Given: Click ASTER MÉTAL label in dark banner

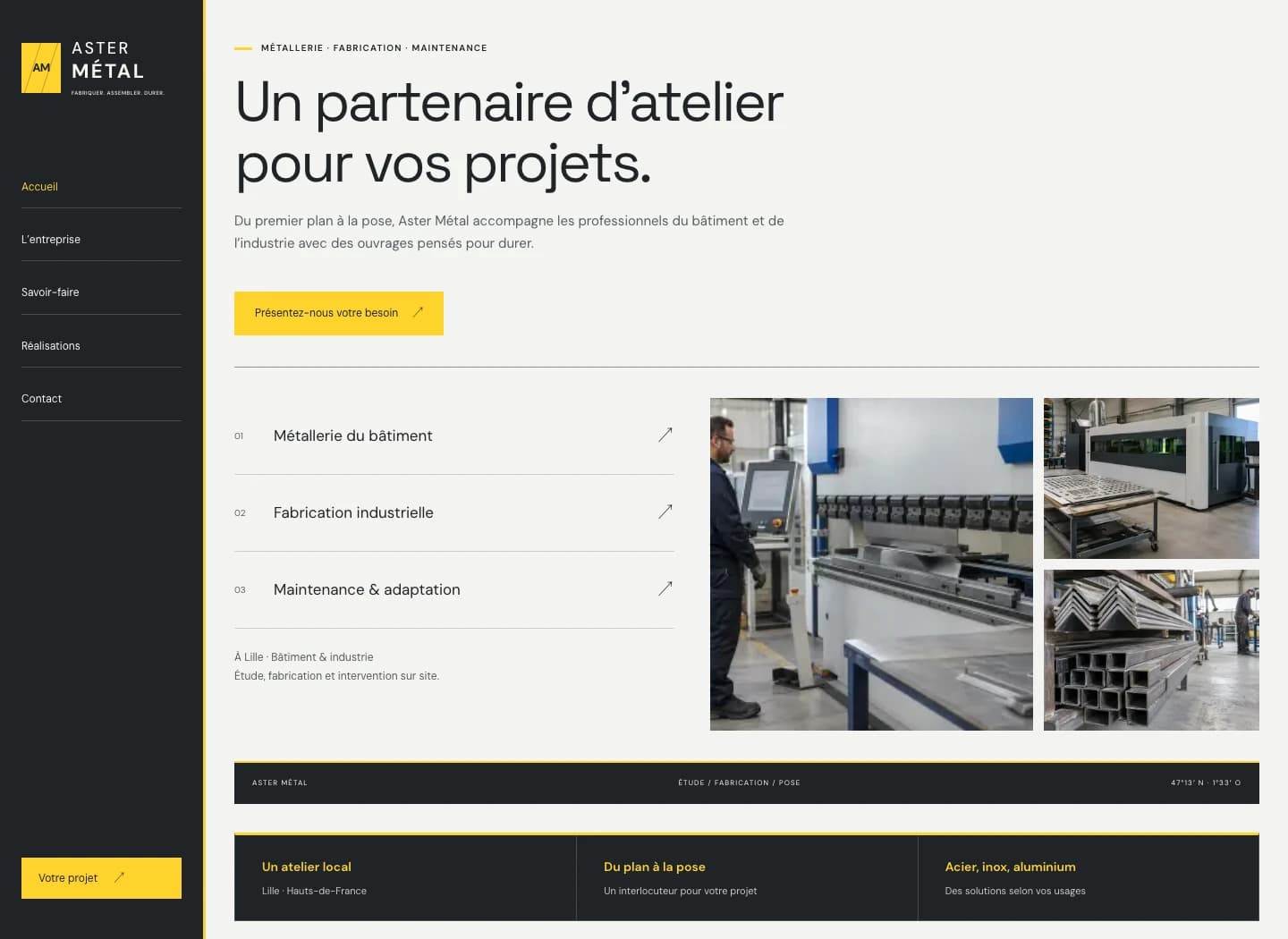Looking at the screenshot, I should point(279,782).
